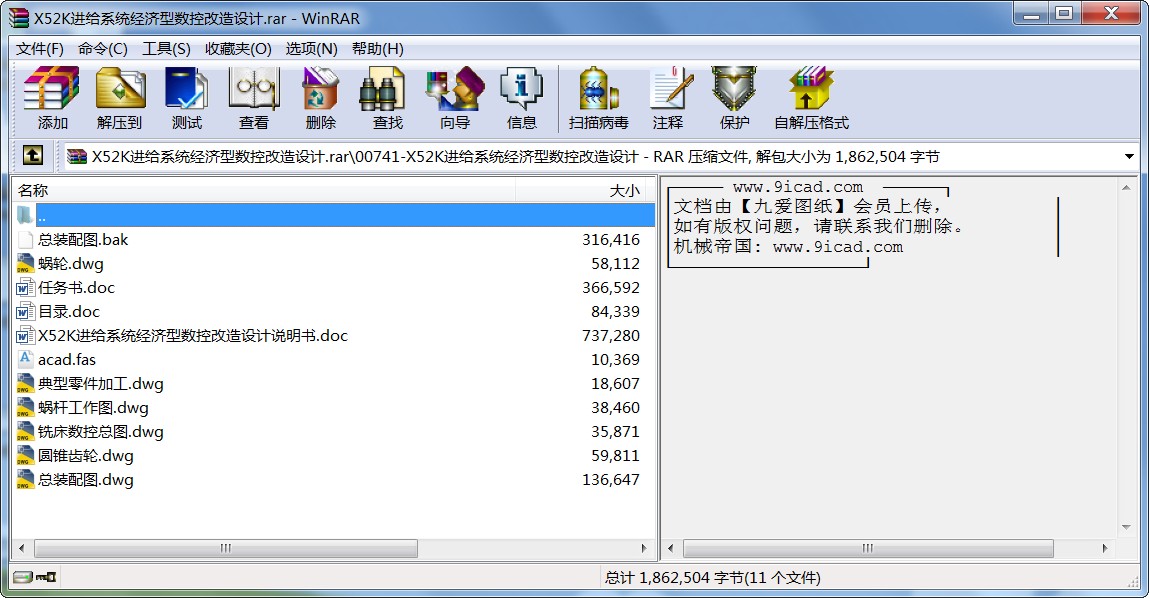This screenshot has height=598, width=1149.
Task: Click the up-one-level folder arrow icon
Action: [33, 155]
